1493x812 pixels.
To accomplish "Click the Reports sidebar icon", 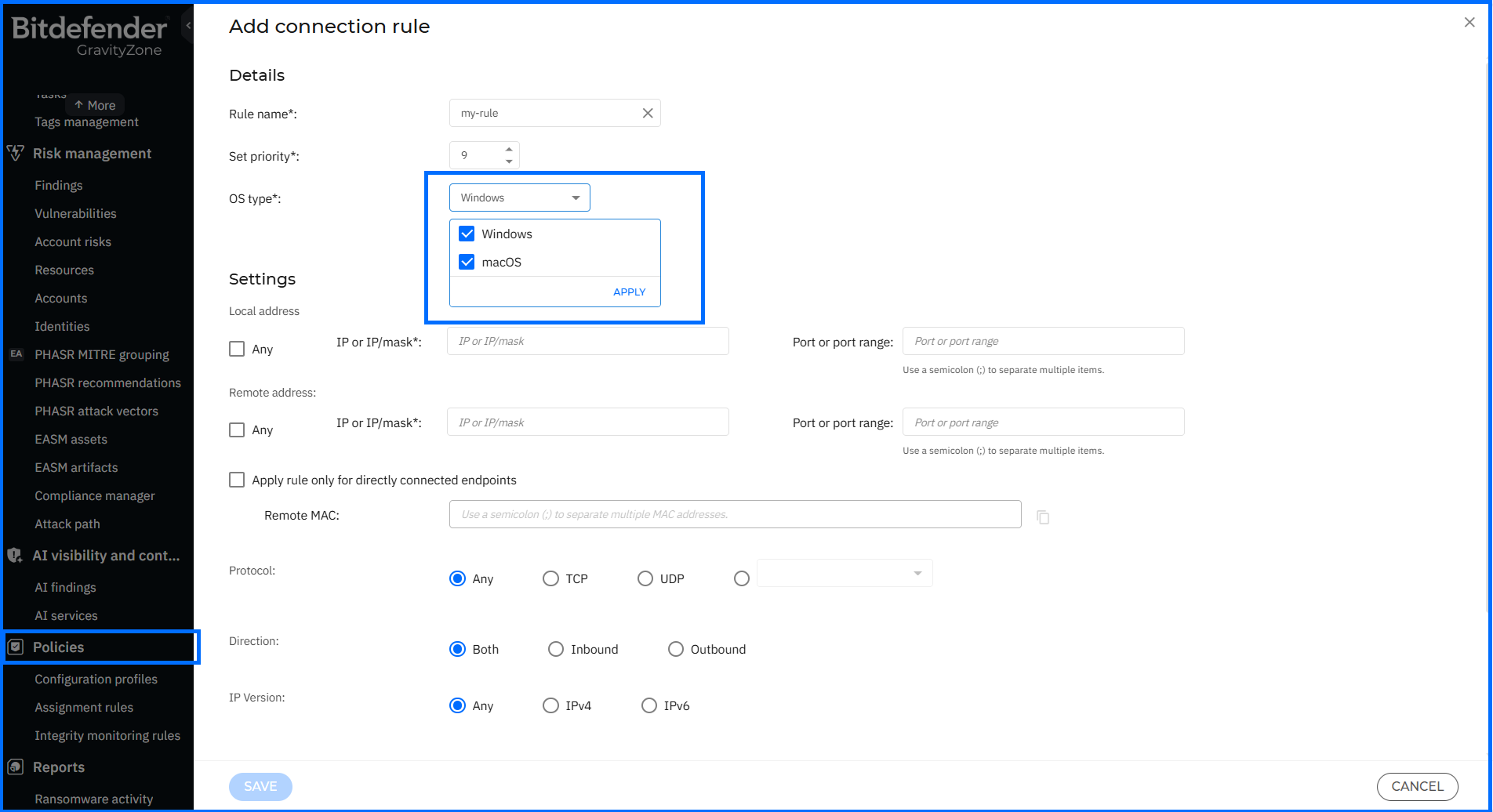I will pos(15,767).
